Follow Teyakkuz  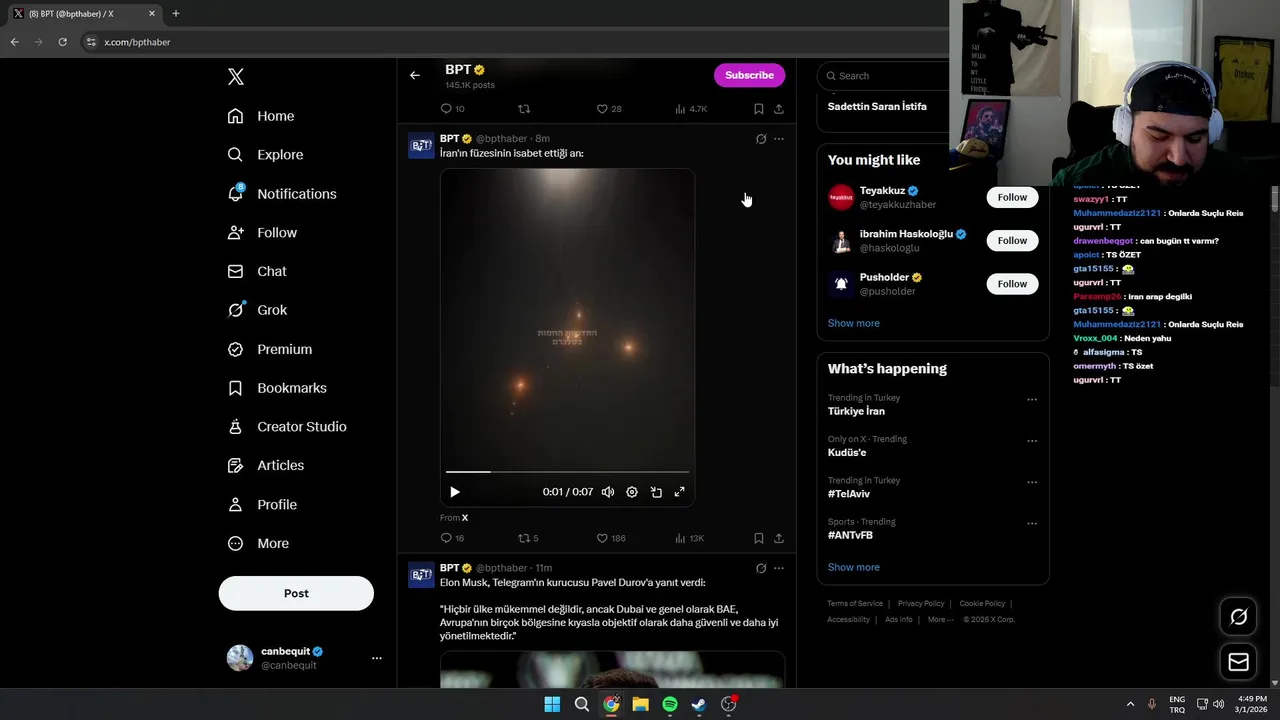1012,197
